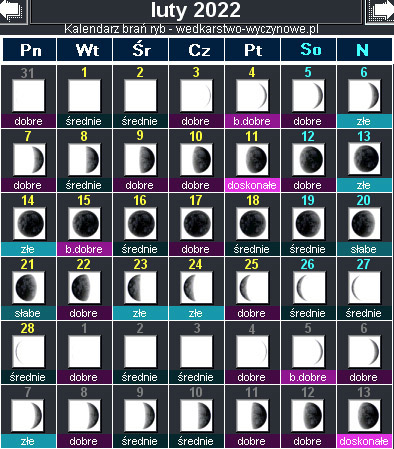
Task: Click 'złe' rating under February 6
Action: 364,121
